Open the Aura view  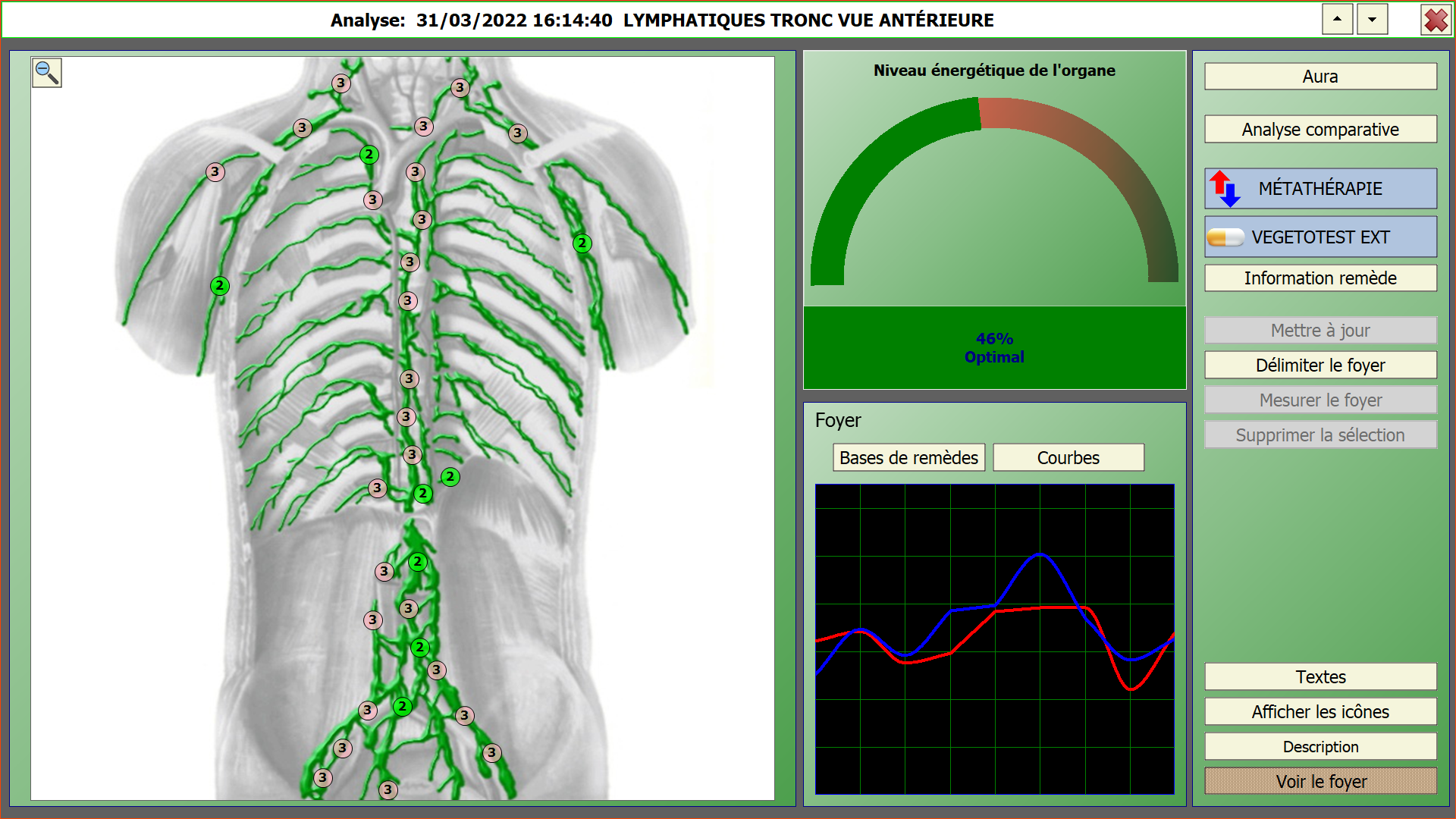tap(1319, 77)
